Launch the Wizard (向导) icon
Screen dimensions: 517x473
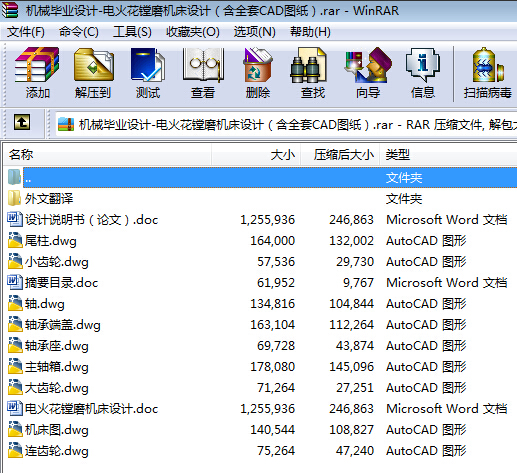368,65
